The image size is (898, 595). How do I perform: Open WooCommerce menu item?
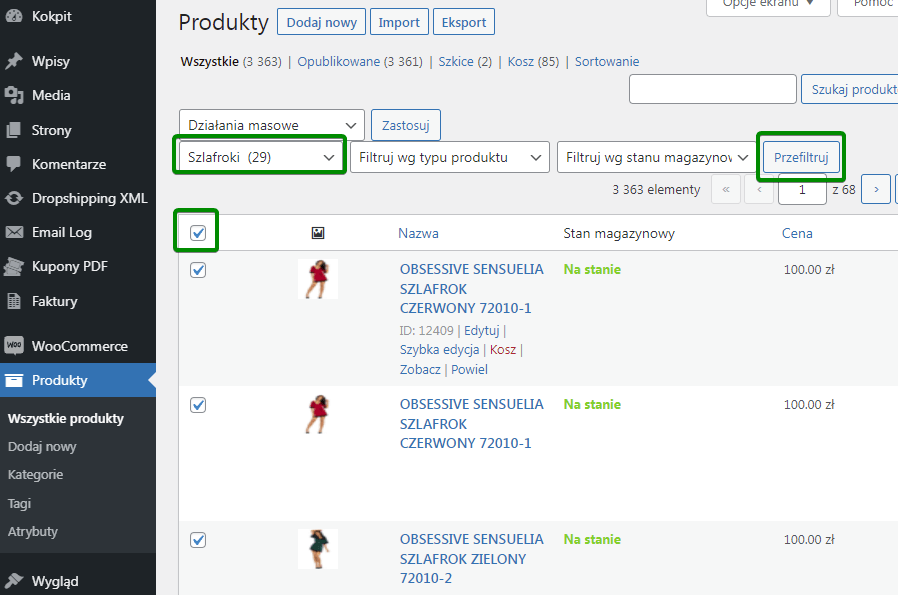click(80, 346)
